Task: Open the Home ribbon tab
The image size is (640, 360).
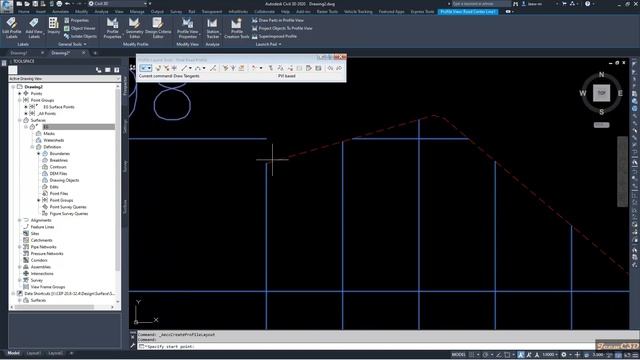Action: 23,12
